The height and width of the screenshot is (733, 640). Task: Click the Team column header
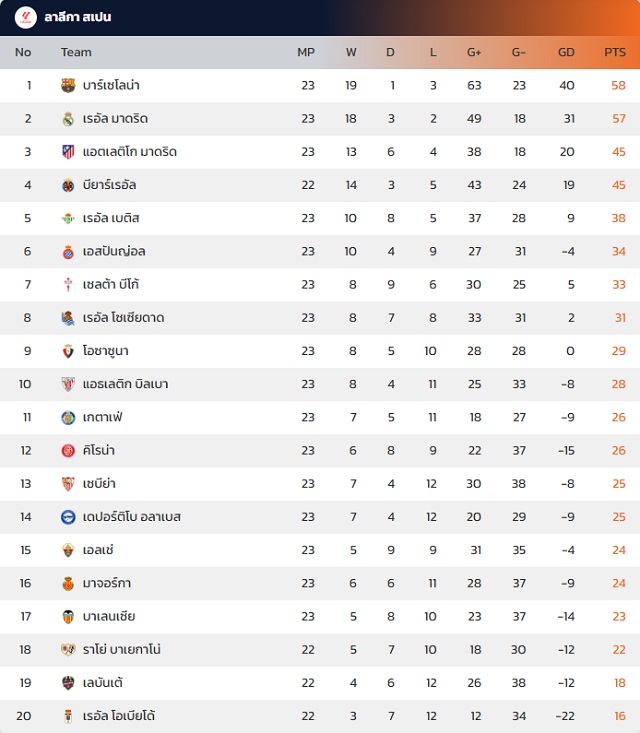[76, 52]
